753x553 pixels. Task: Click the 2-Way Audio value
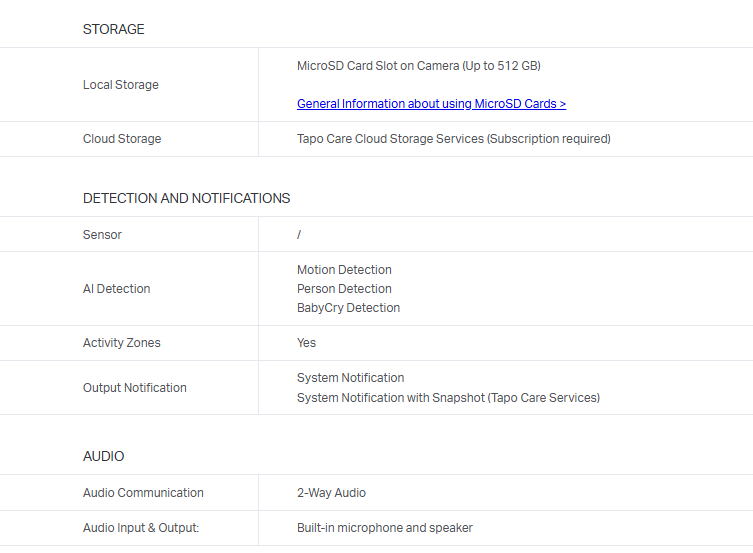point(331,493)
